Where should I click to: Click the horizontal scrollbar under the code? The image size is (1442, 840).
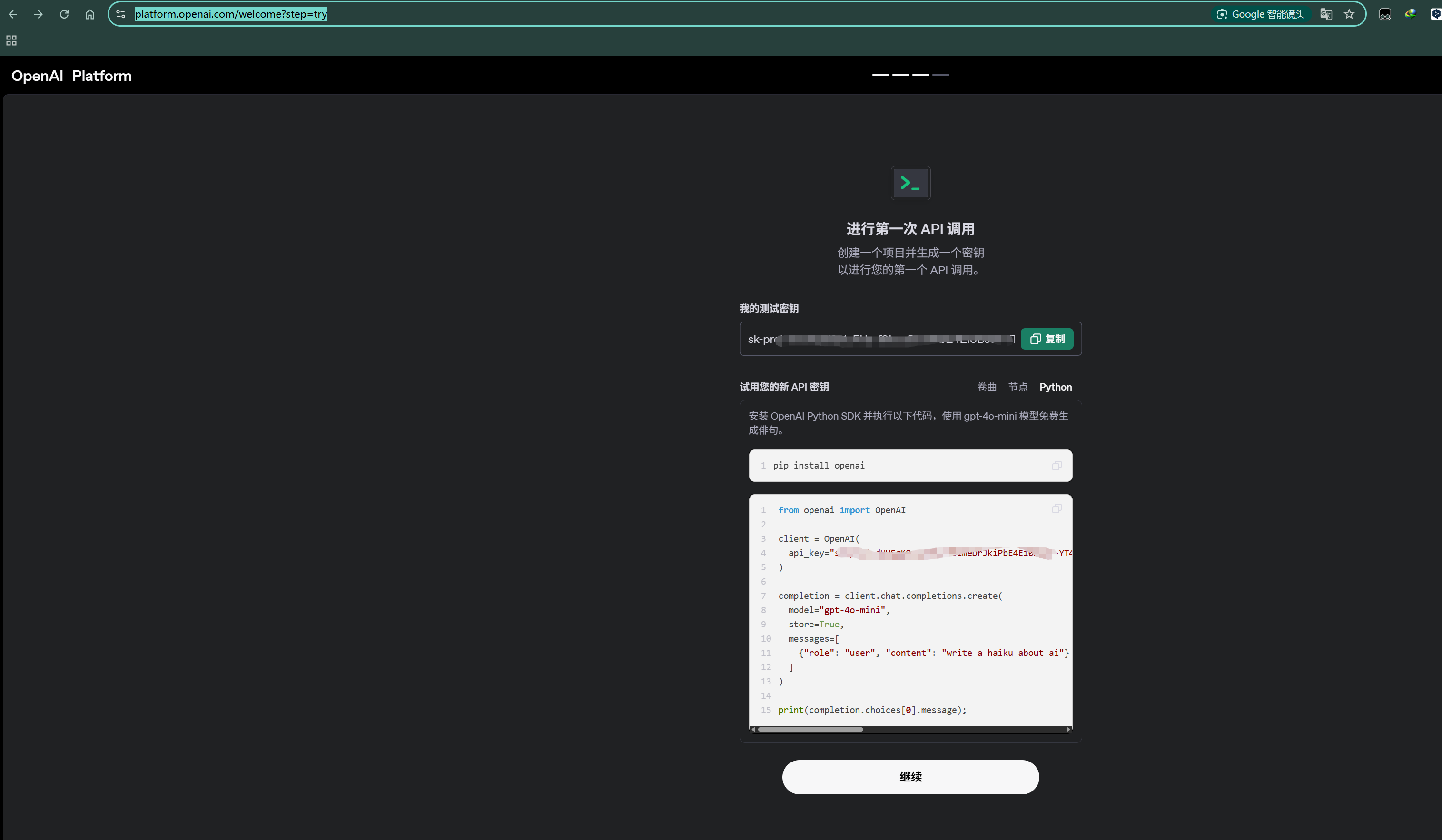[x=810, y=729]
